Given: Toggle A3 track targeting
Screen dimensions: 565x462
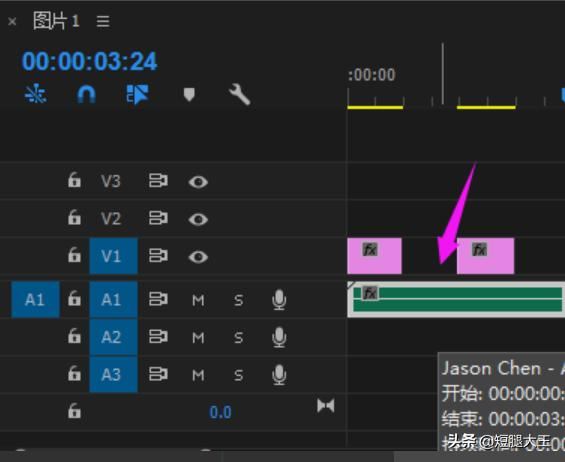Looking at the screenshot, I should coord(114,375).
